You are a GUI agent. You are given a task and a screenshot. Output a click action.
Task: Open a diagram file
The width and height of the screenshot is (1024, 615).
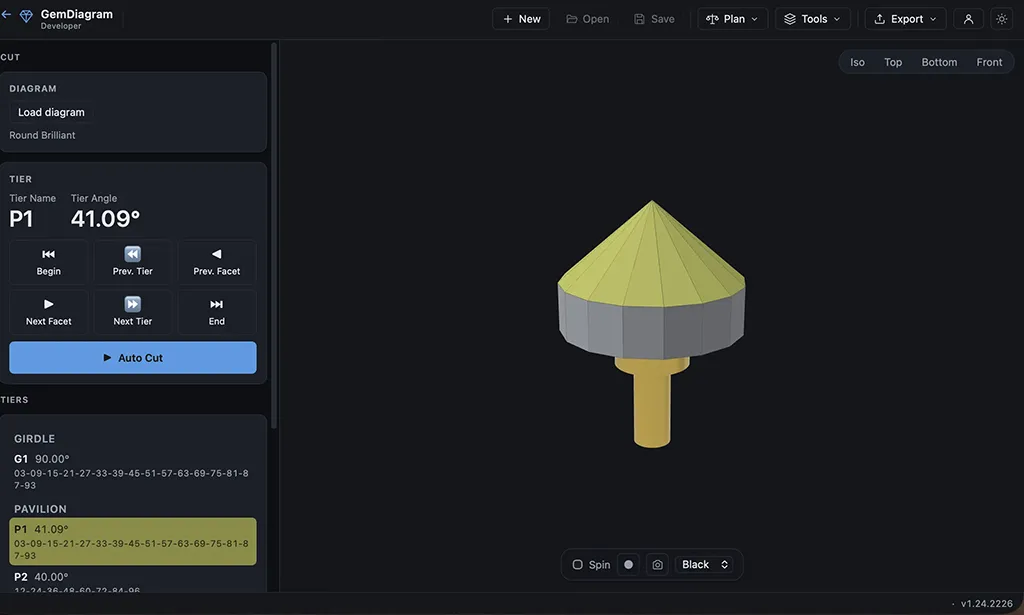587,19
